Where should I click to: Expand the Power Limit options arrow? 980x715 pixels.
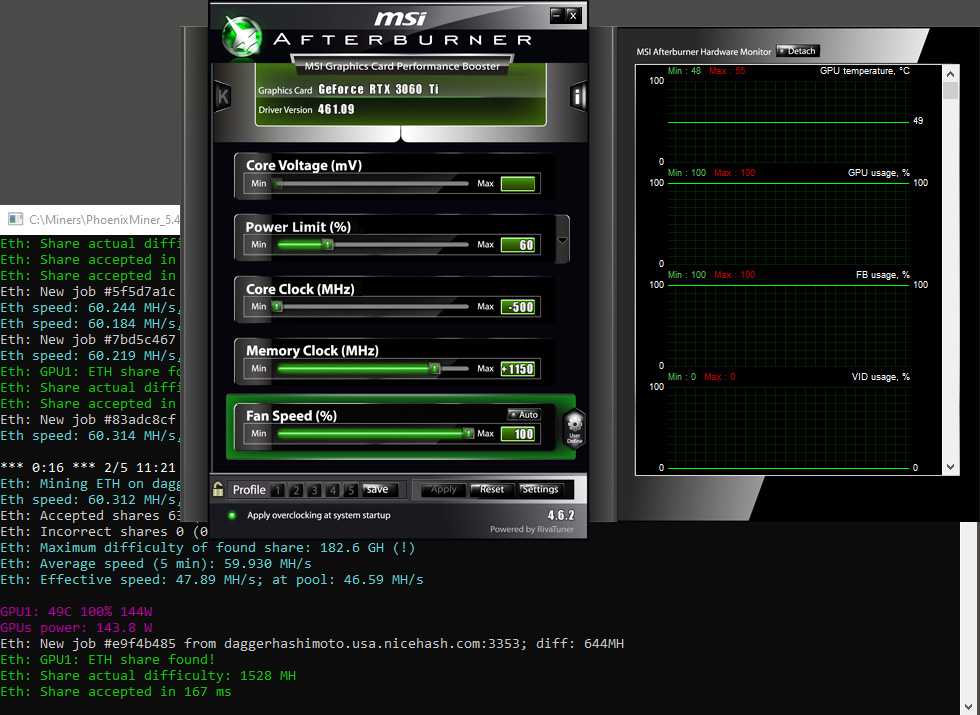(562, 240)
